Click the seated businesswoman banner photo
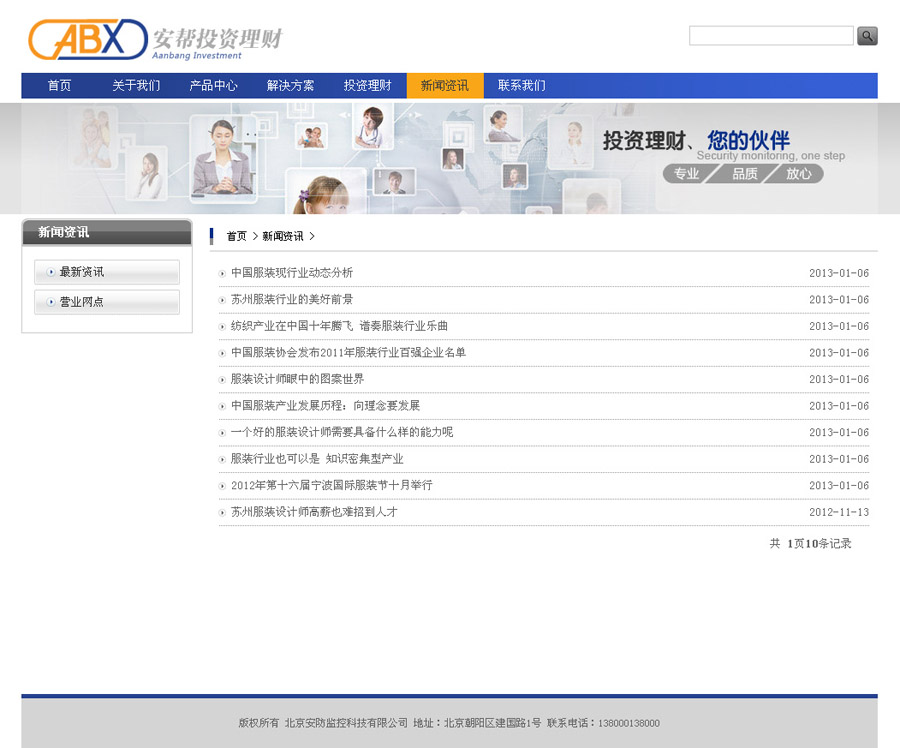Screen dimensions: 900x748 [223, 158]
